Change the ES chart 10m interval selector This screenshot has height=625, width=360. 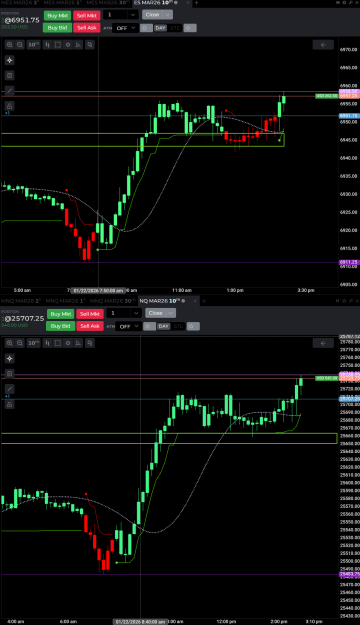[34, 45]
